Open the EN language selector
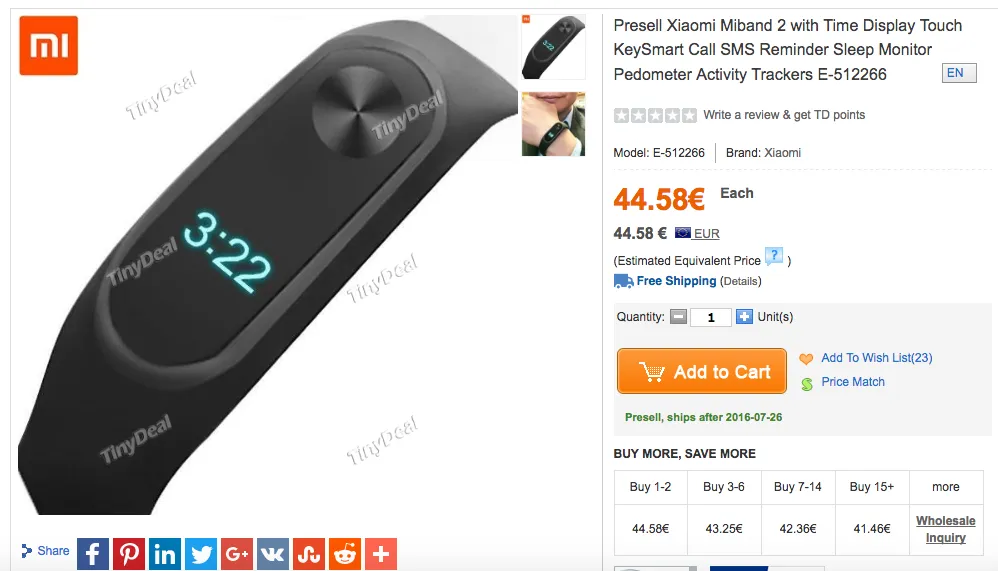This screenshot has width=998, height=571. point(959,73)
